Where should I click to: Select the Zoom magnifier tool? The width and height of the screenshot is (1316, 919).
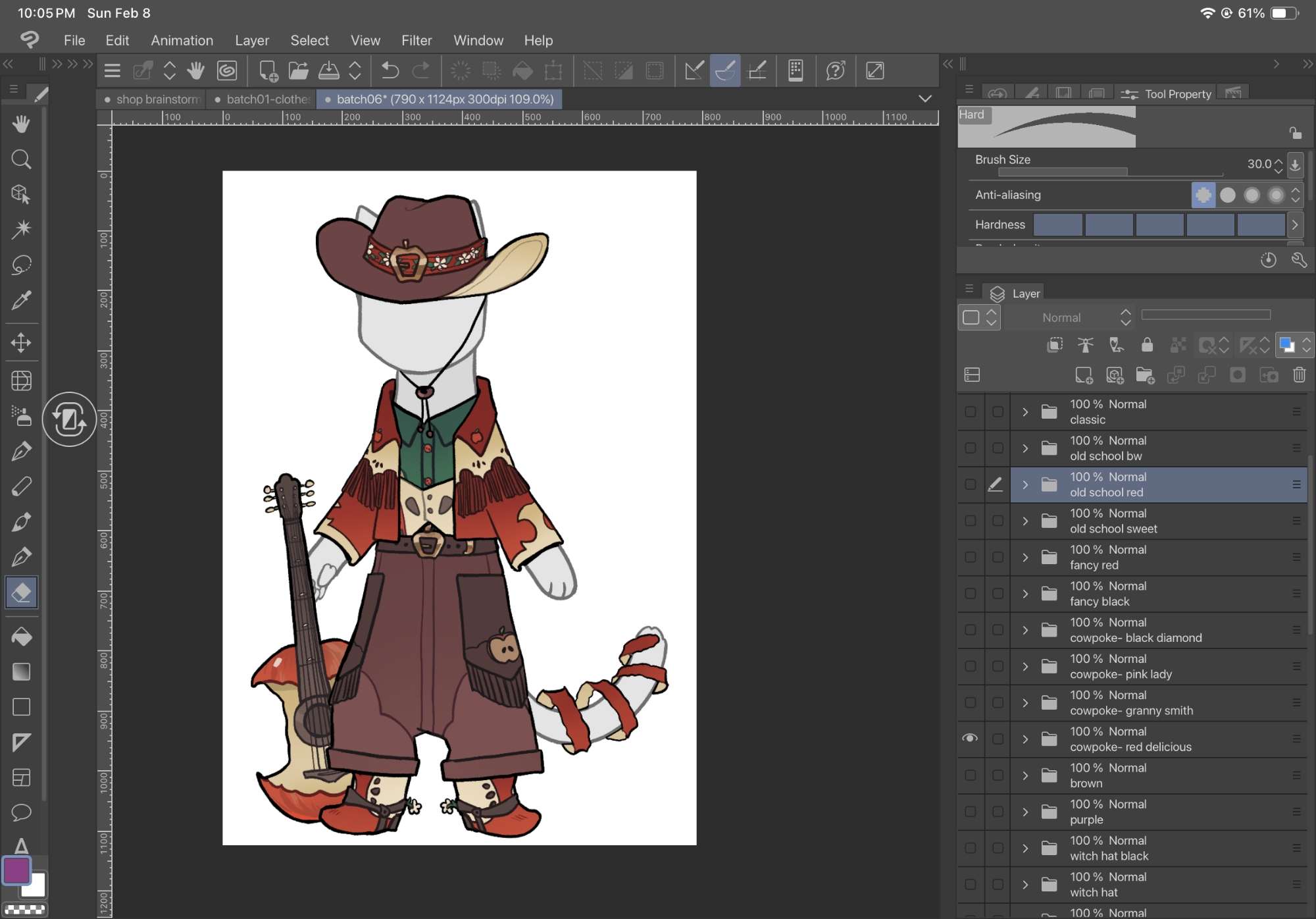click(21, 159)
